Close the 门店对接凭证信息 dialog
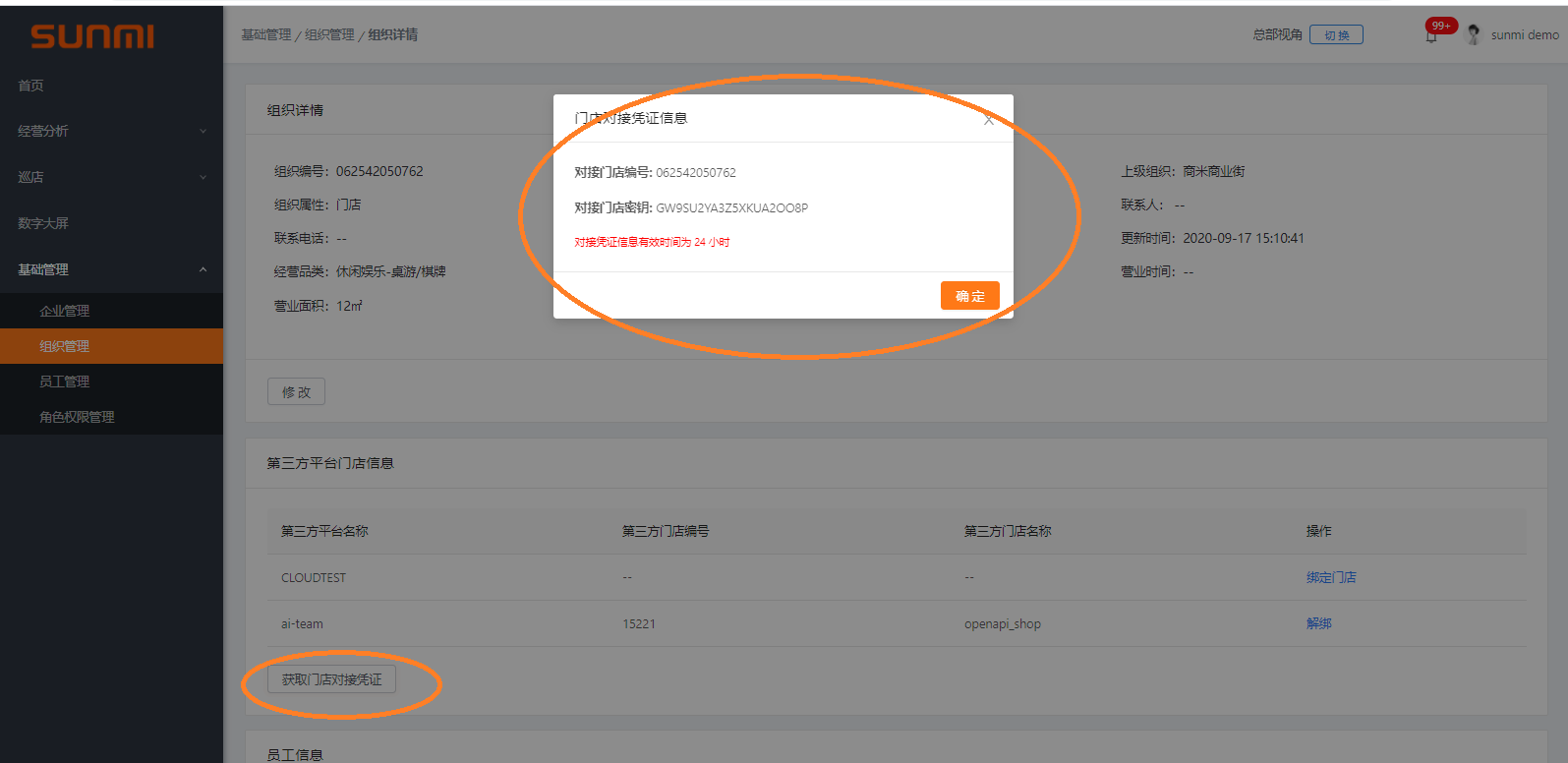Image resolution: width=1568 pixels, height=763 pixels. pyautogui.click(x=989, y=119)
